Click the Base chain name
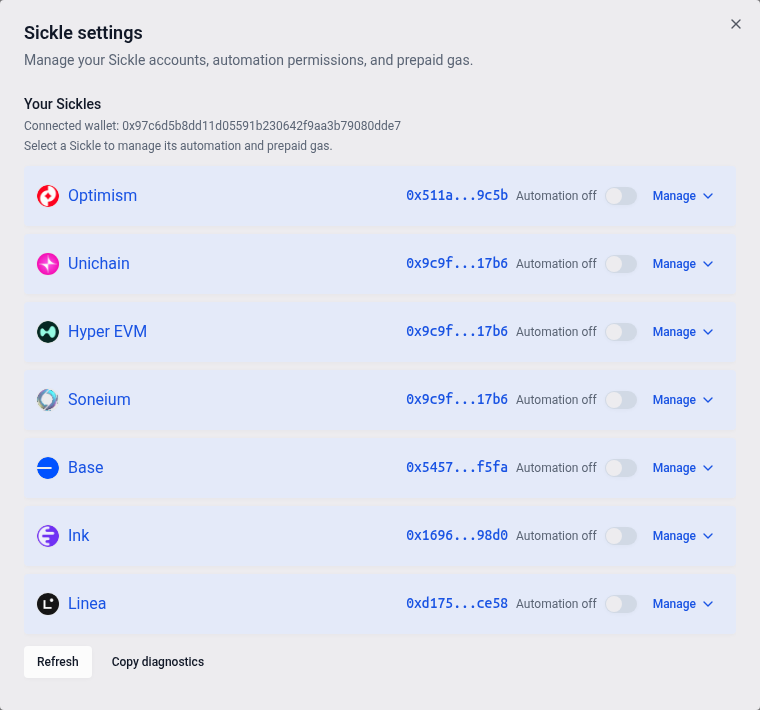760x710 pixels. tap(86, 468)
